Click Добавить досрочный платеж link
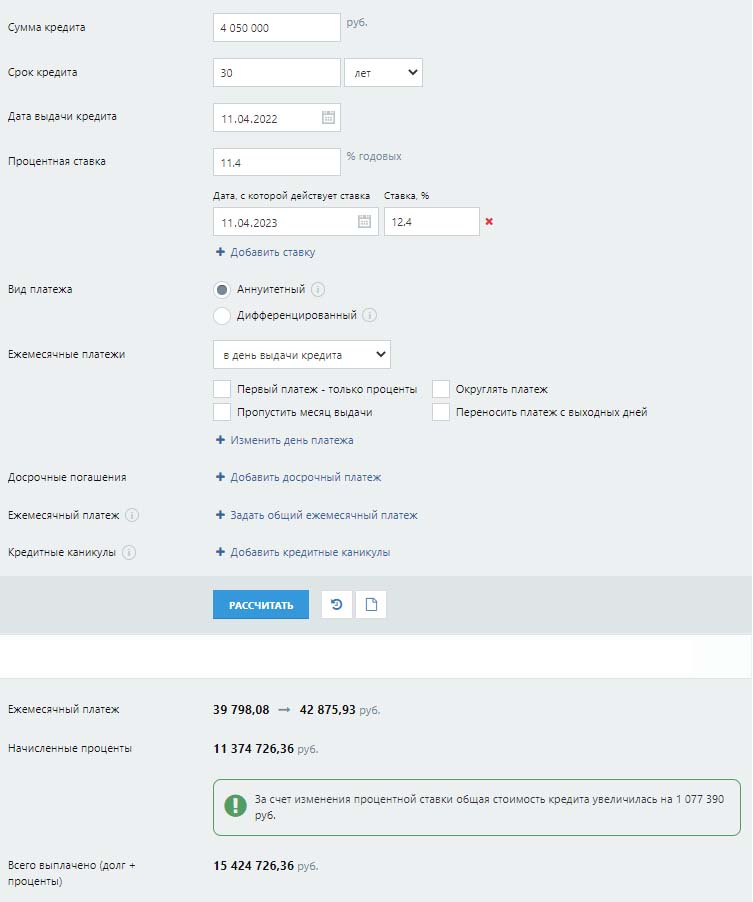Image resolution: width=753 pixels, height=902 pixels. coord(305,478)
